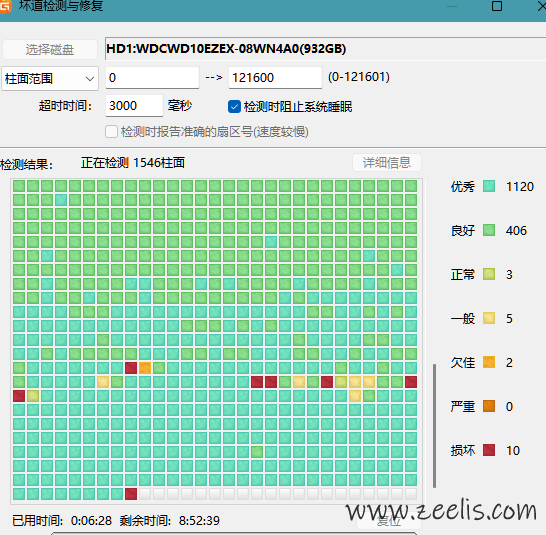Click the app logo icon in title bar
This screenshot has height=535, width=546.
tap(5, 6)
